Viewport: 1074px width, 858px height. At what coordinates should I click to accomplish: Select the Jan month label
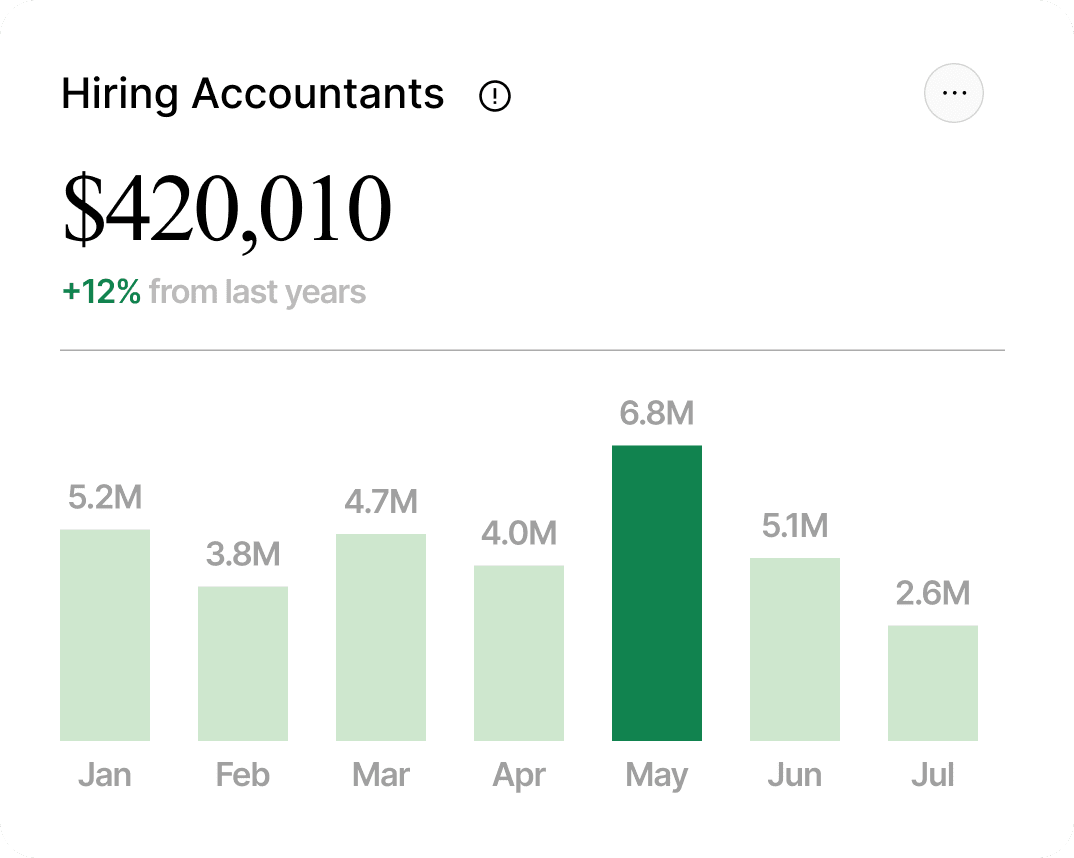point(105,775)
